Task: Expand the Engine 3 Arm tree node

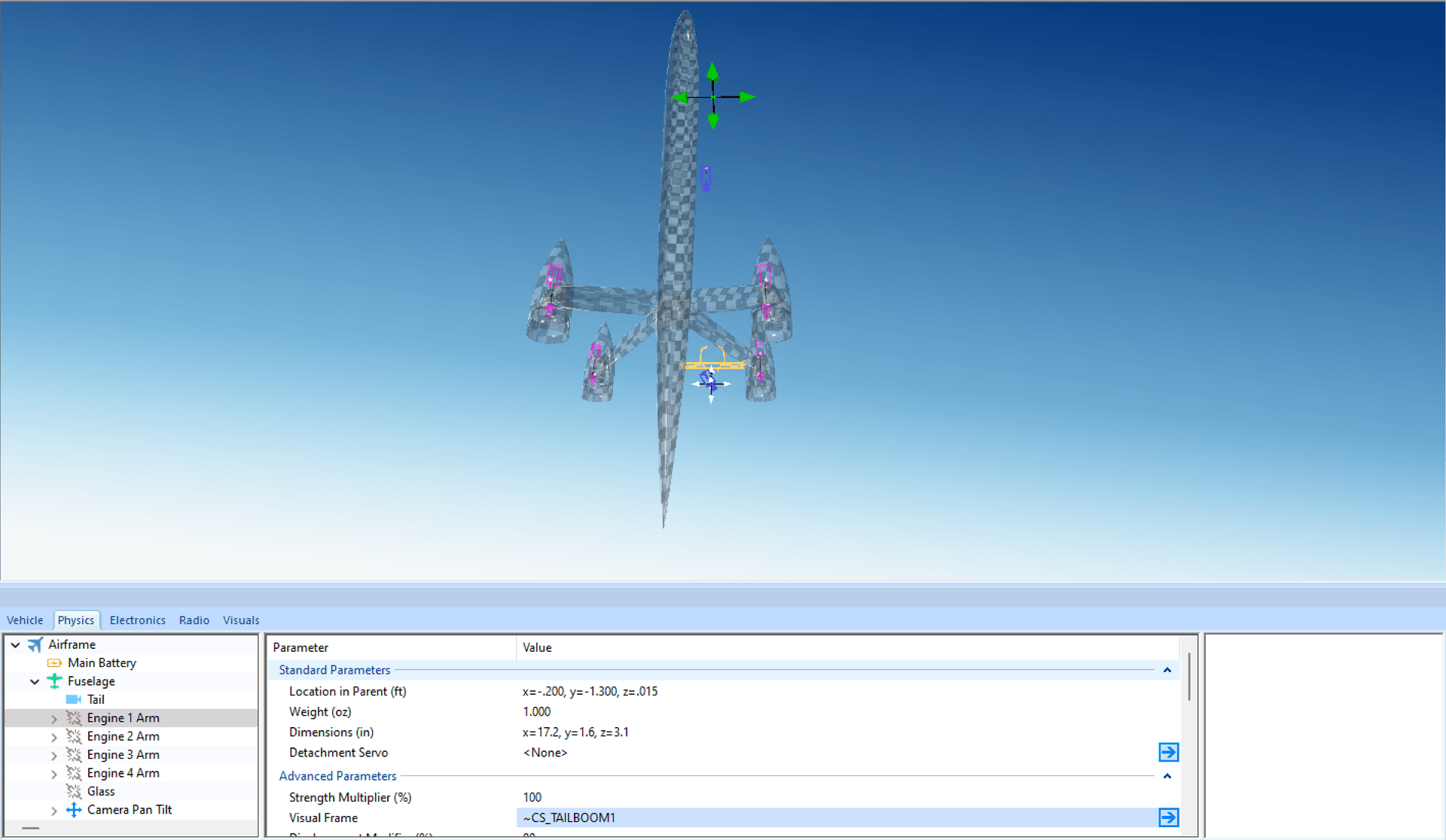Action: pos(53,755)
